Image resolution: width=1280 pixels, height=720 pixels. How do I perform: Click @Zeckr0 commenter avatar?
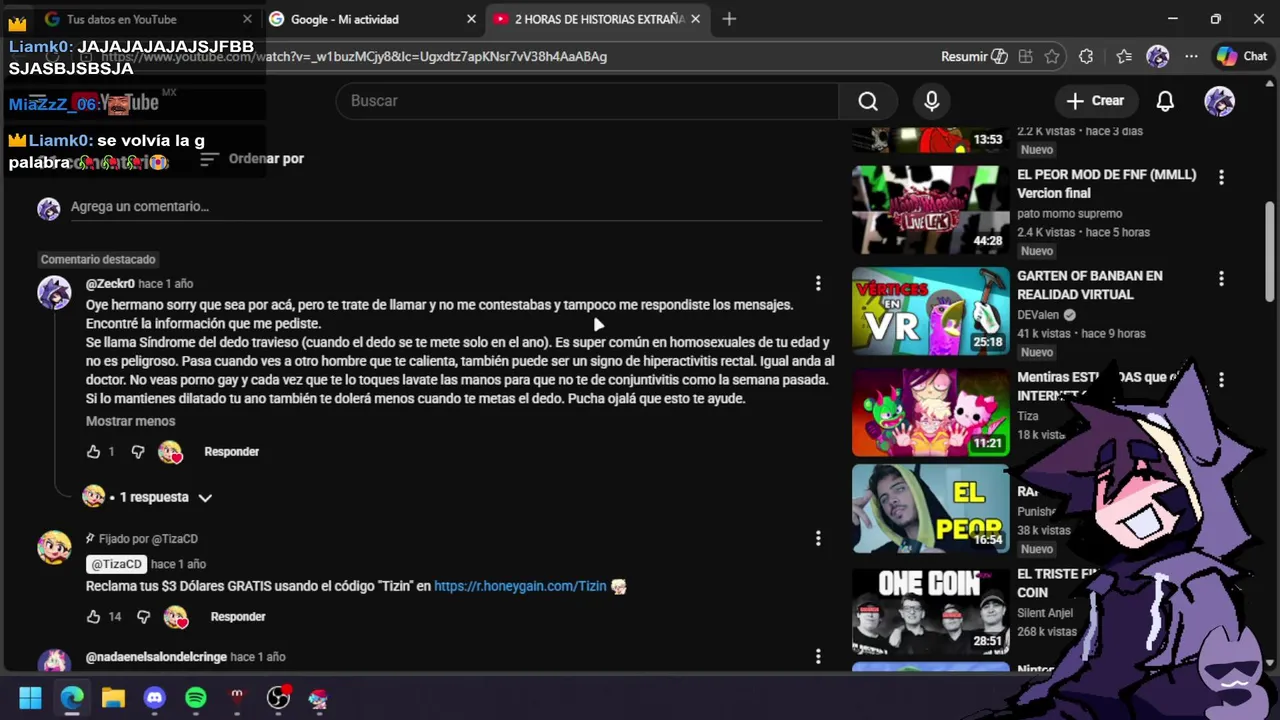[54, 294]
